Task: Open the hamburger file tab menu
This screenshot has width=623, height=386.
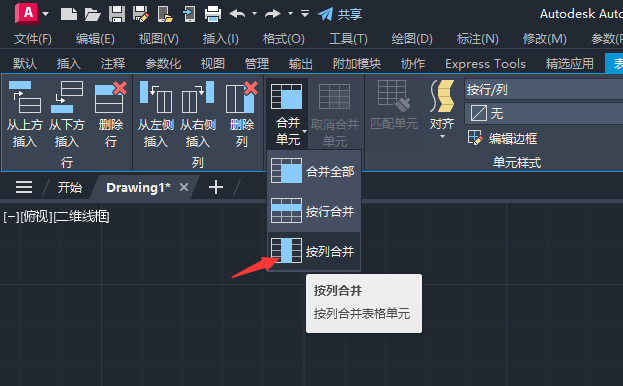Action: pyautogui.click(x=24, y=187)
